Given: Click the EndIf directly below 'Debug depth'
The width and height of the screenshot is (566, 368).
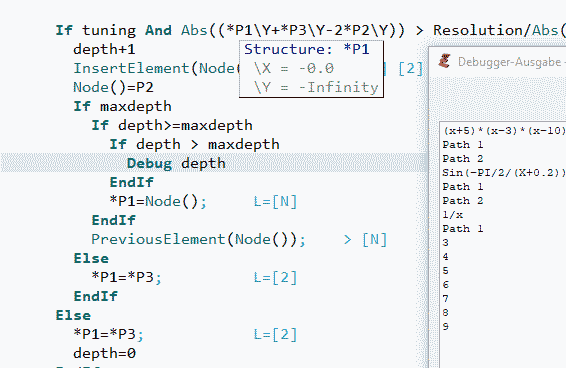Looking at the screenshot, I should pyautogui.click(x=131, y=182).
